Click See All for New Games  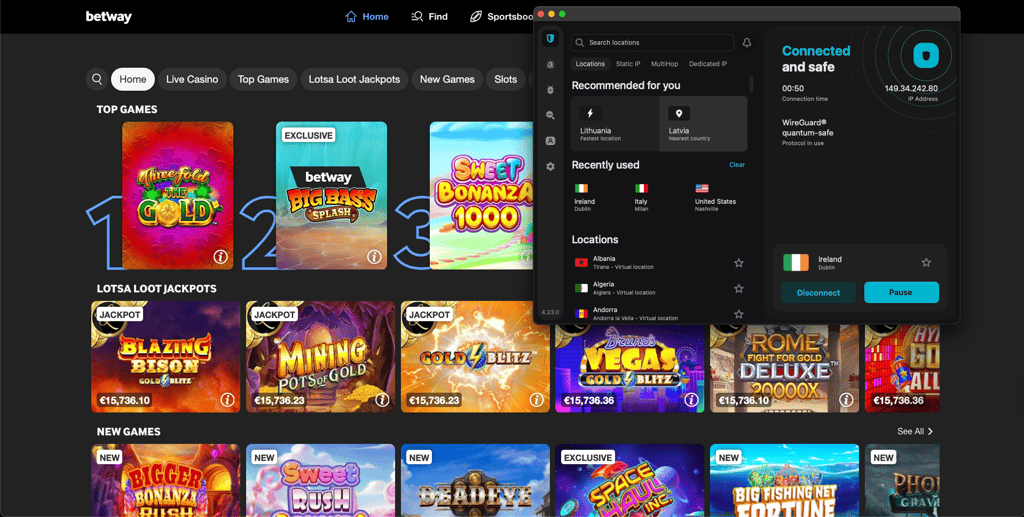tap(915, 431)
